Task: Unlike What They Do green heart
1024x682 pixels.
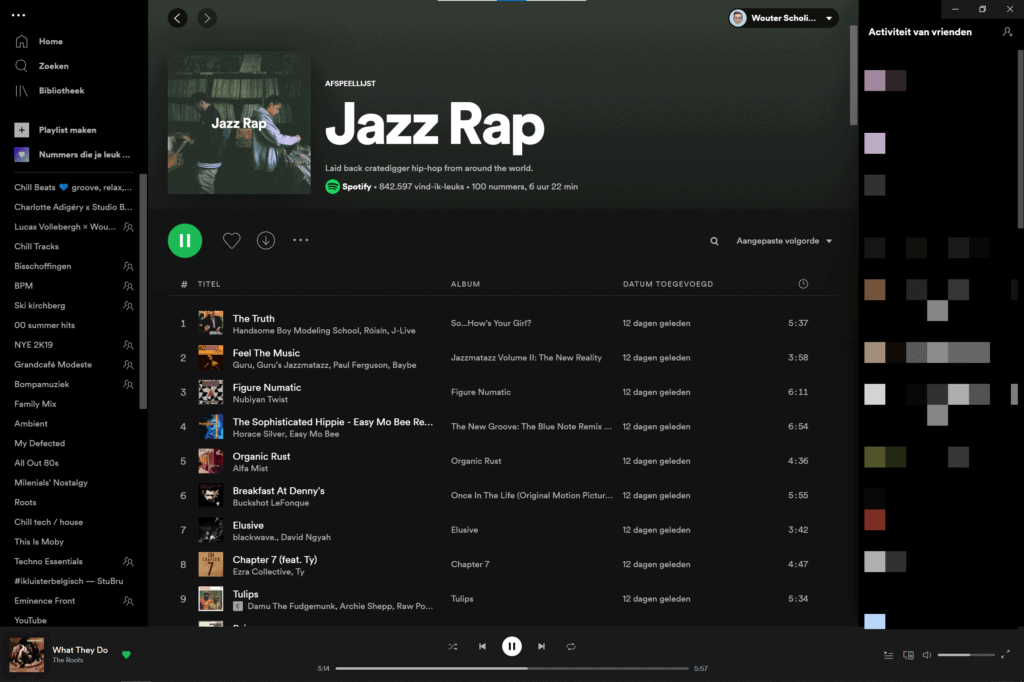Action: pos(126,655)
